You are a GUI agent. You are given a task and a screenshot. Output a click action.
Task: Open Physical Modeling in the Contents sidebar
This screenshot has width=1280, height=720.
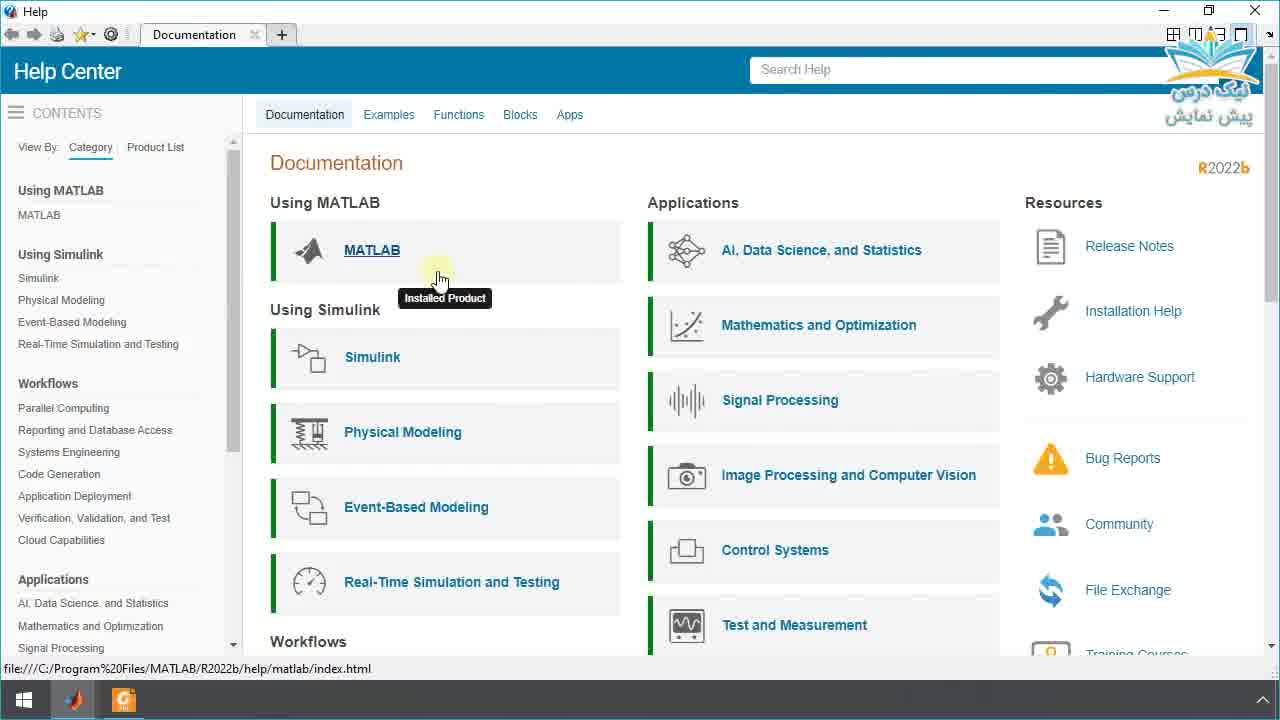[x=61, y=300]
